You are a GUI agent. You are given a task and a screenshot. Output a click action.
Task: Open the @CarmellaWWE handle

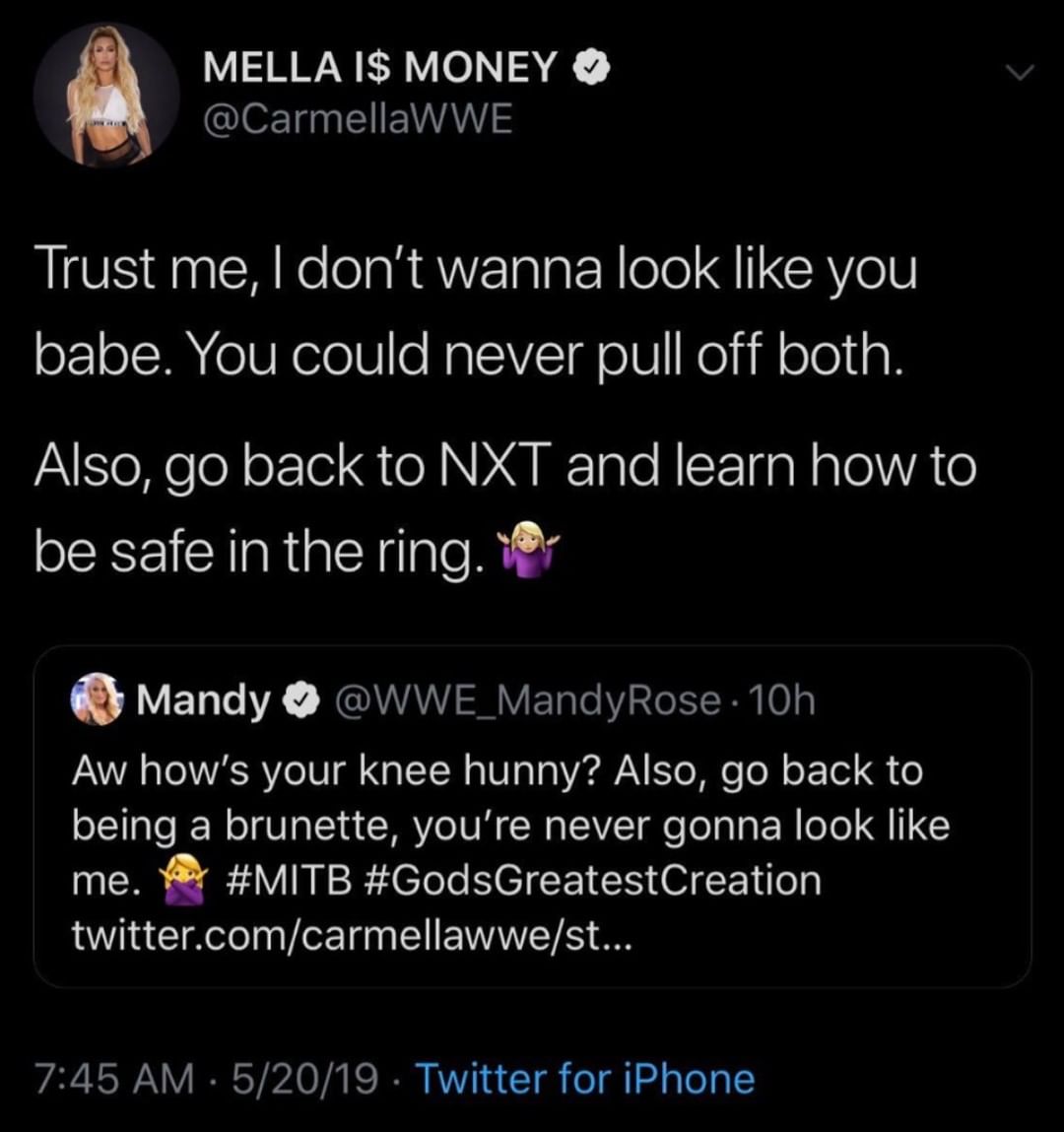click(358, 118)
